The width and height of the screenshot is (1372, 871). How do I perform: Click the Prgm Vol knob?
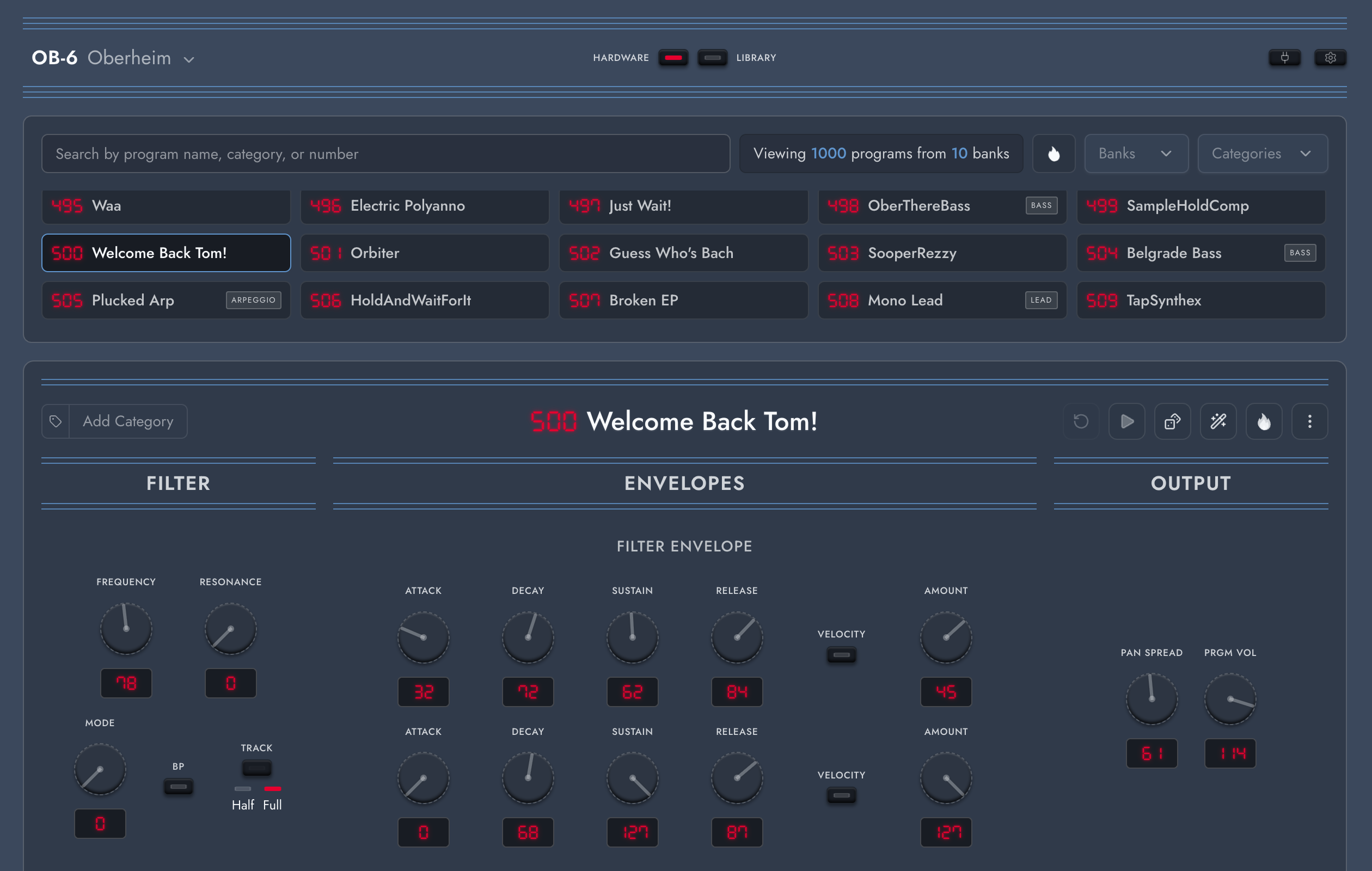click(x=1229, y=699)
